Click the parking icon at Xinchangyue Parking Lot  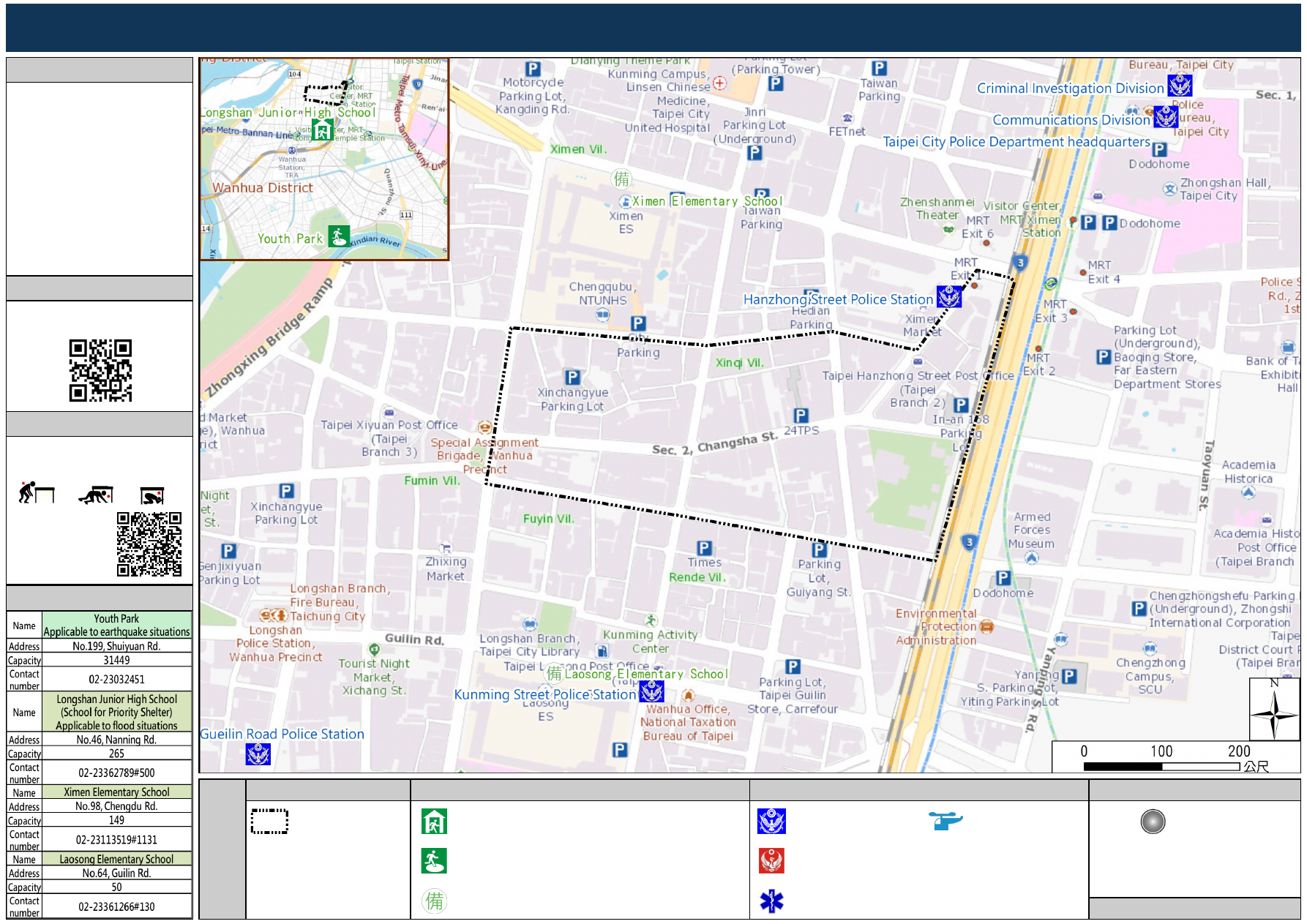tap(572, 377)
